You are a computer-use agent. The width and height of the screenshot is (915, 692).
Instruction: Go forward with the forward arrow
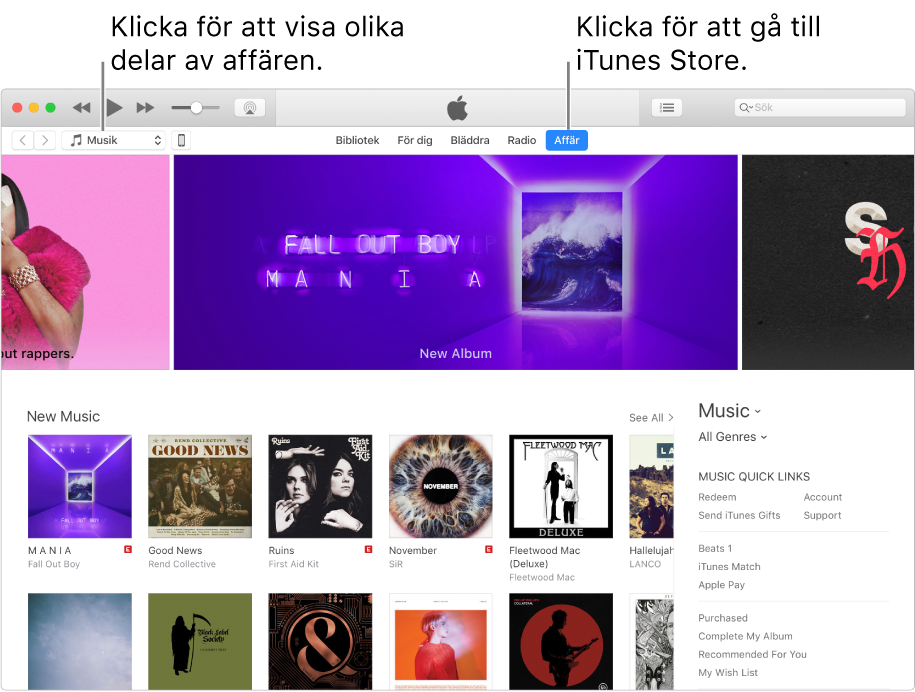pos(45,140)
